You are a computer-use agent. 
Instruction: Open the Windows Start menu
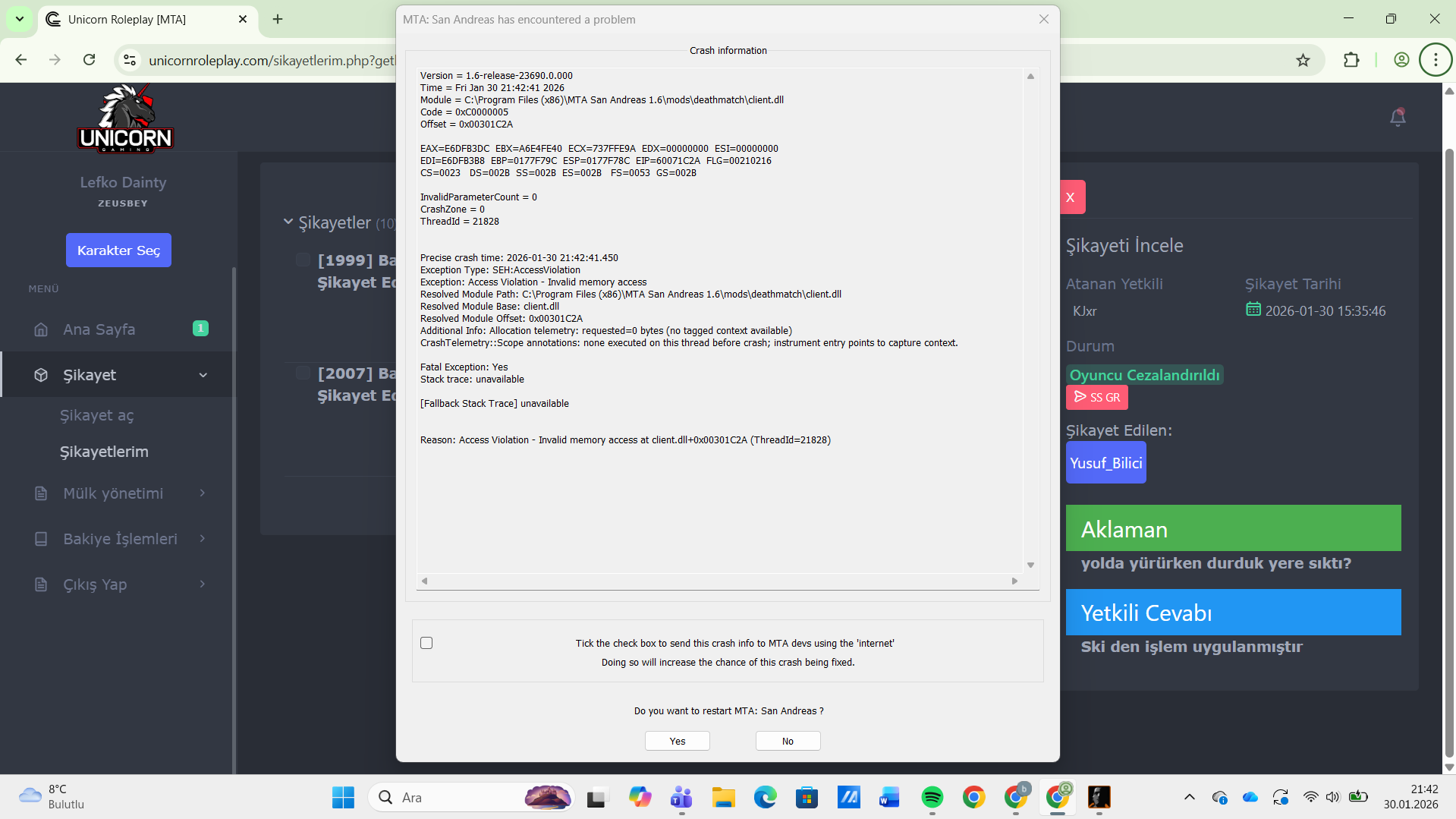pos(343,797)
